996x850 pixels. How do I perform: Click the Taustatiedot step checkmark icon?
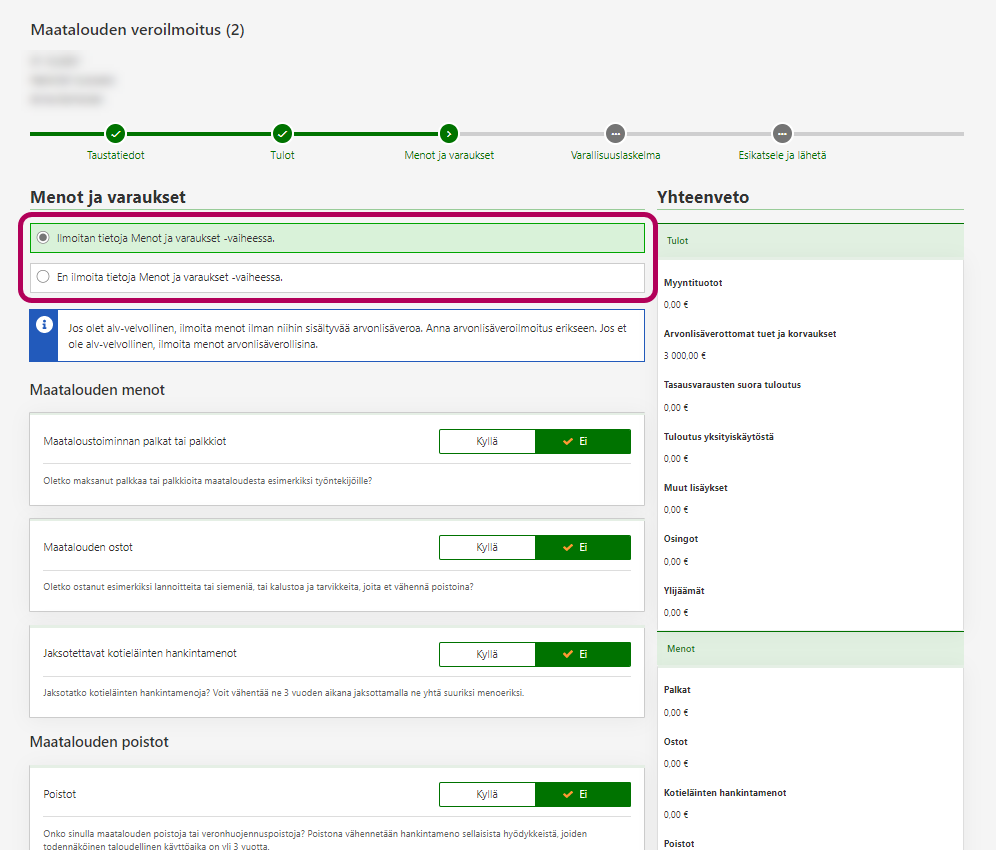[x=116, y=133]
